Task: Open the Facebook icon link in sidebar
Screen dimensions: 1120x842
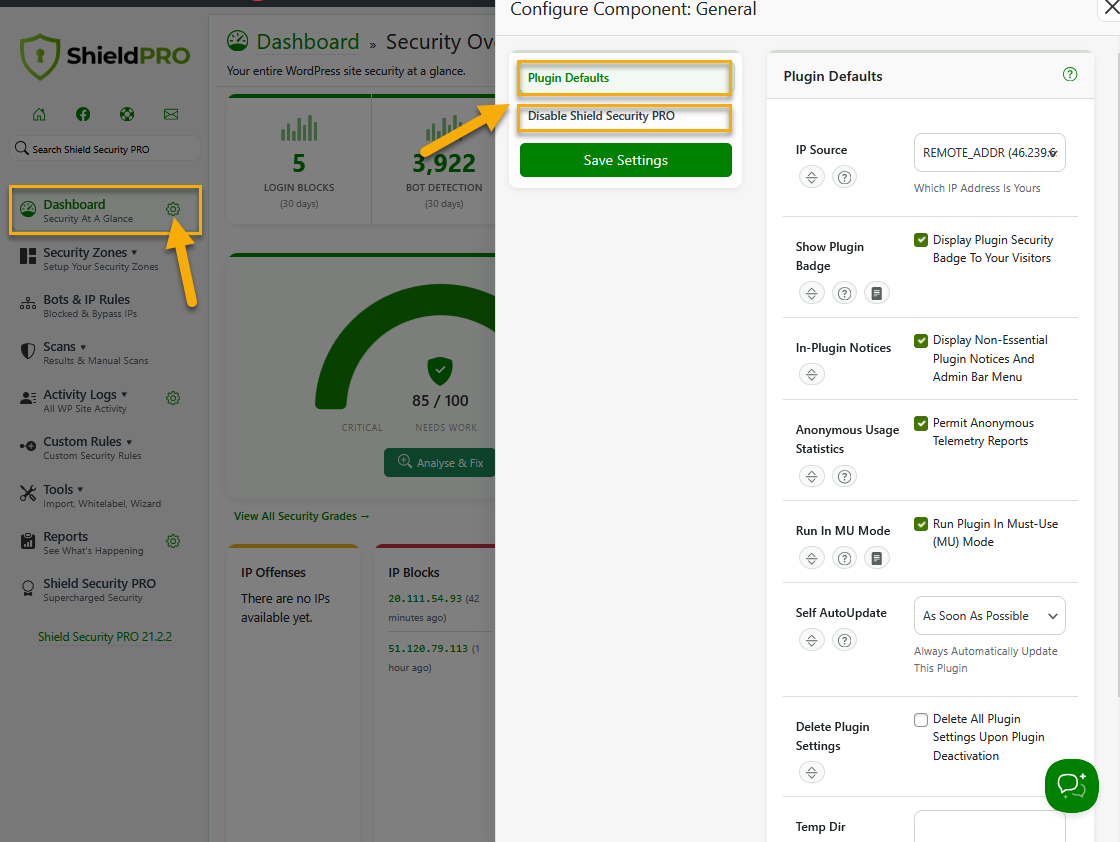Action: [x=83, y=114]
